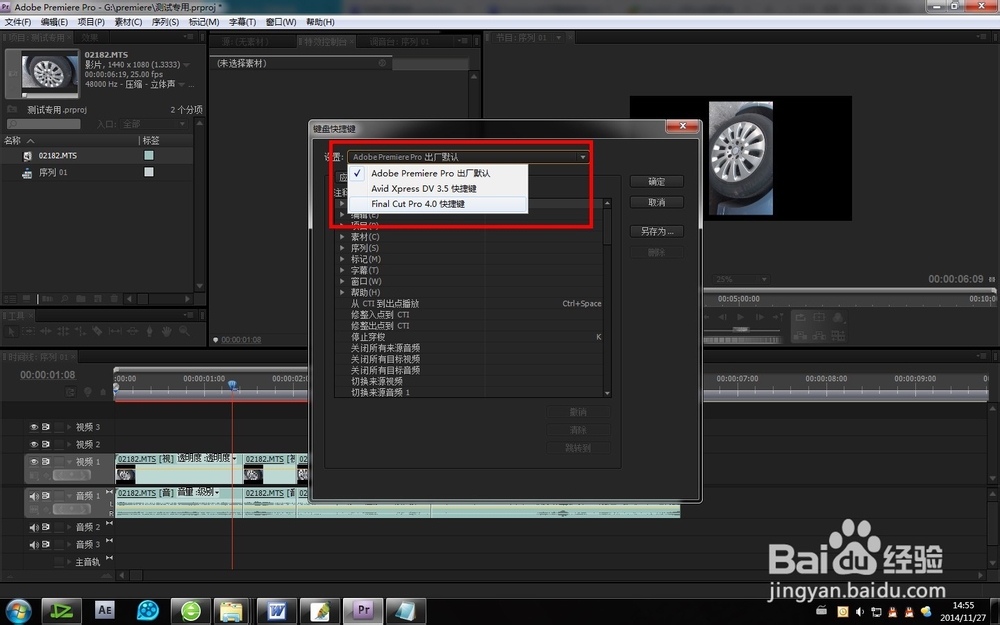Select the Rolling Edit tool
Image resolution: width=1000 pixels, height=625 pixels.
(63, 331)
